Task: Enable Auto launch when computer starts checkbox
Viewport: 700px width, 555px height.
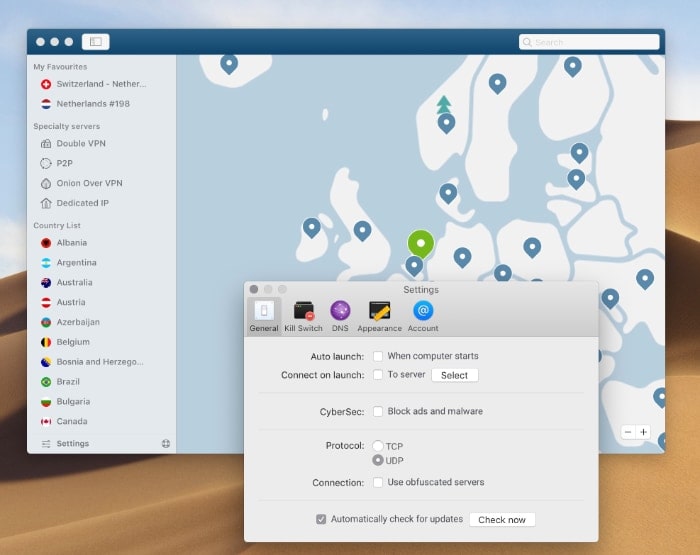Action: (378, 356)
